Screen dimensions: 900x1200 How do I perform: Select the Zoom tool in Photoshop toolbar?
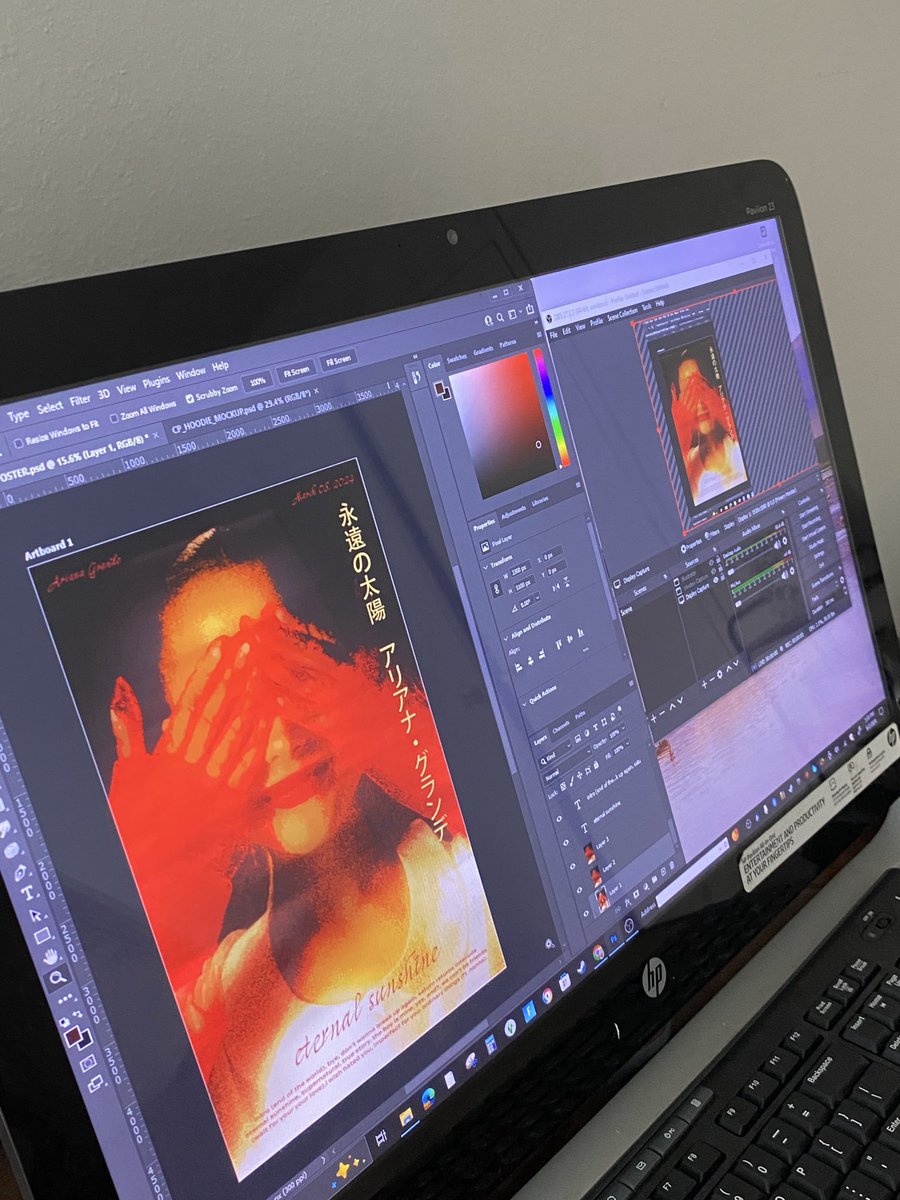59,979
